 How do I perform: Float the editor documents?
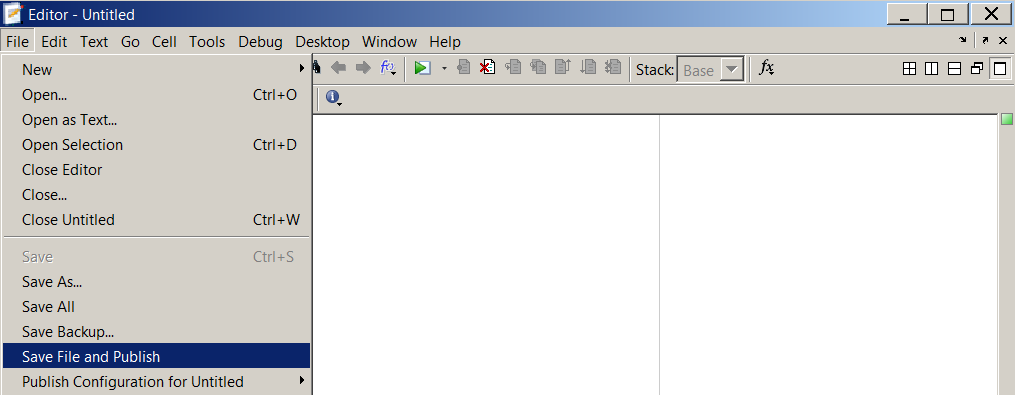point(977,69)
